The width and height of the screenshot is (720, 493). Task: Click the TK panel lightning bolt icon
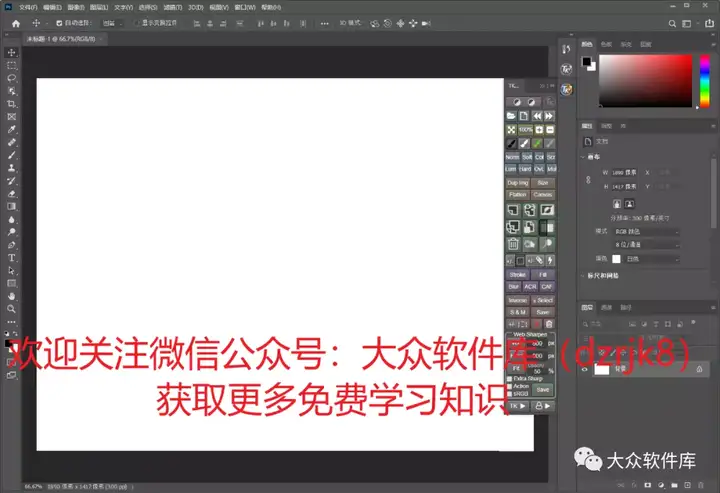tap(550, 261)
